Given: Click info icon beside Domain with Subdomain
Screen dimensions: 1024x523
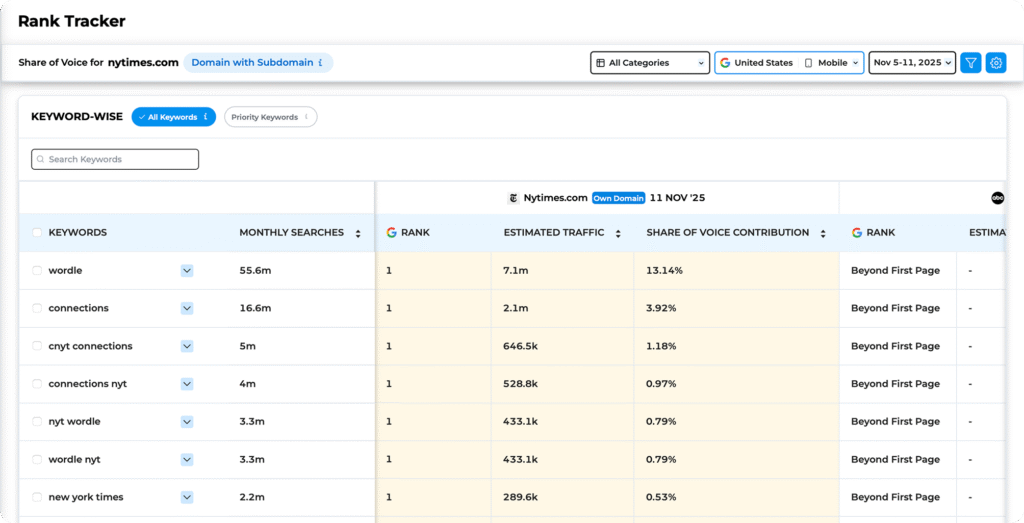Looking at the screenshot, I should (321, 63).
